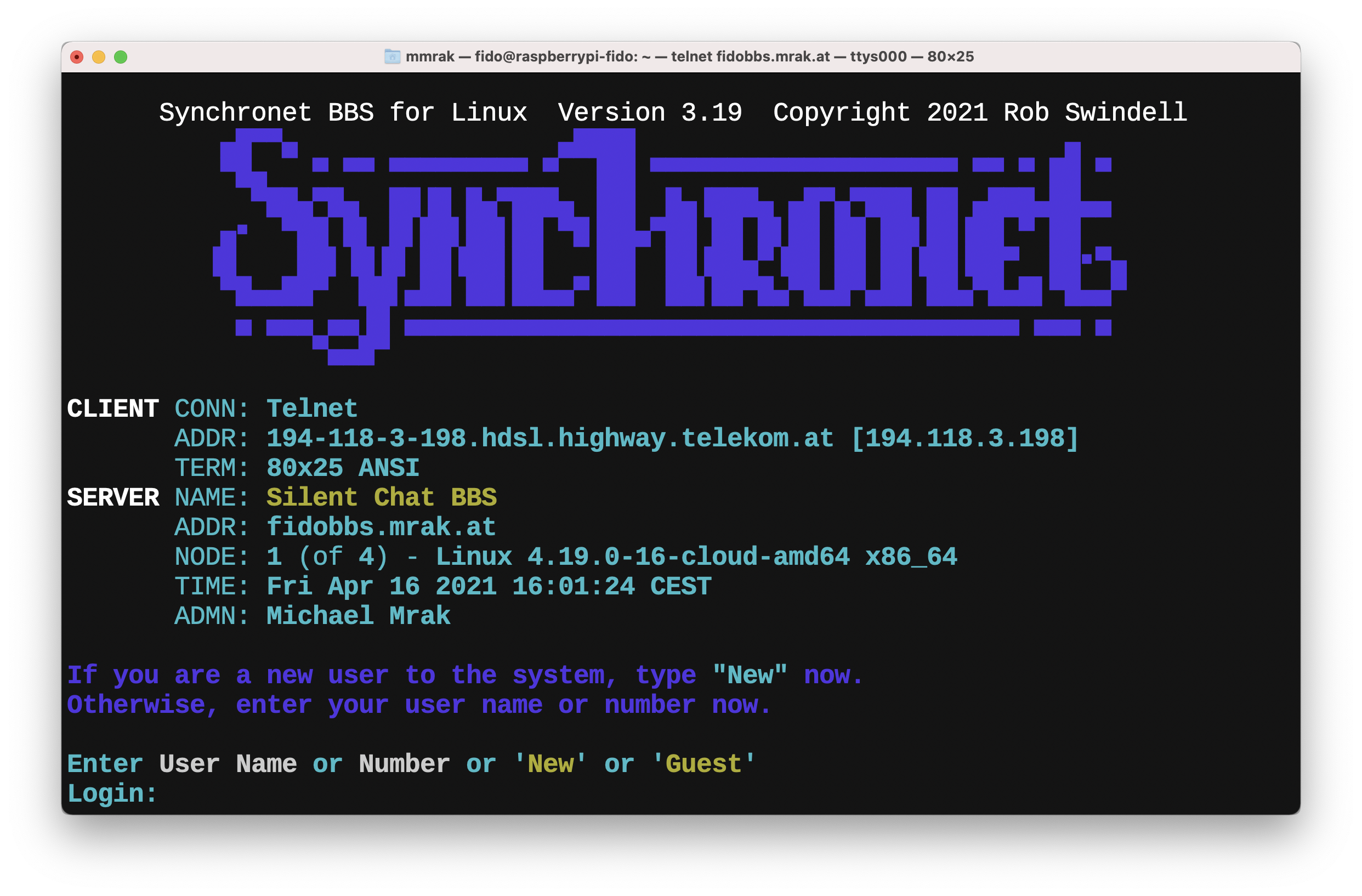
Task: Click the folder proxy icon in title bar
Action: click(392, 56)
